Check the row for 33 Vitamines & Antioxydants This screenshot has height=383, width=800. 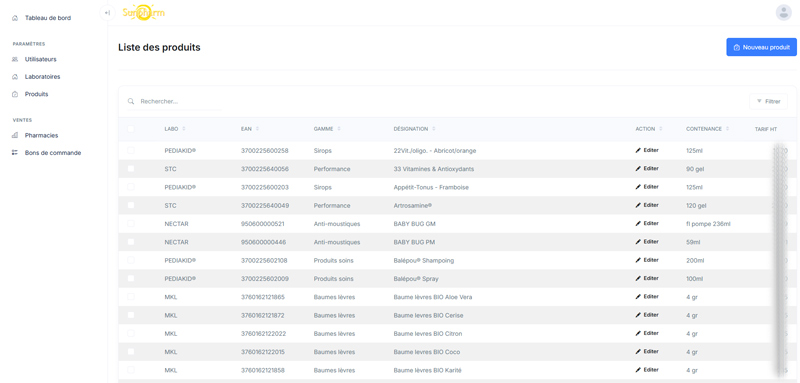(x=131, y=168)
